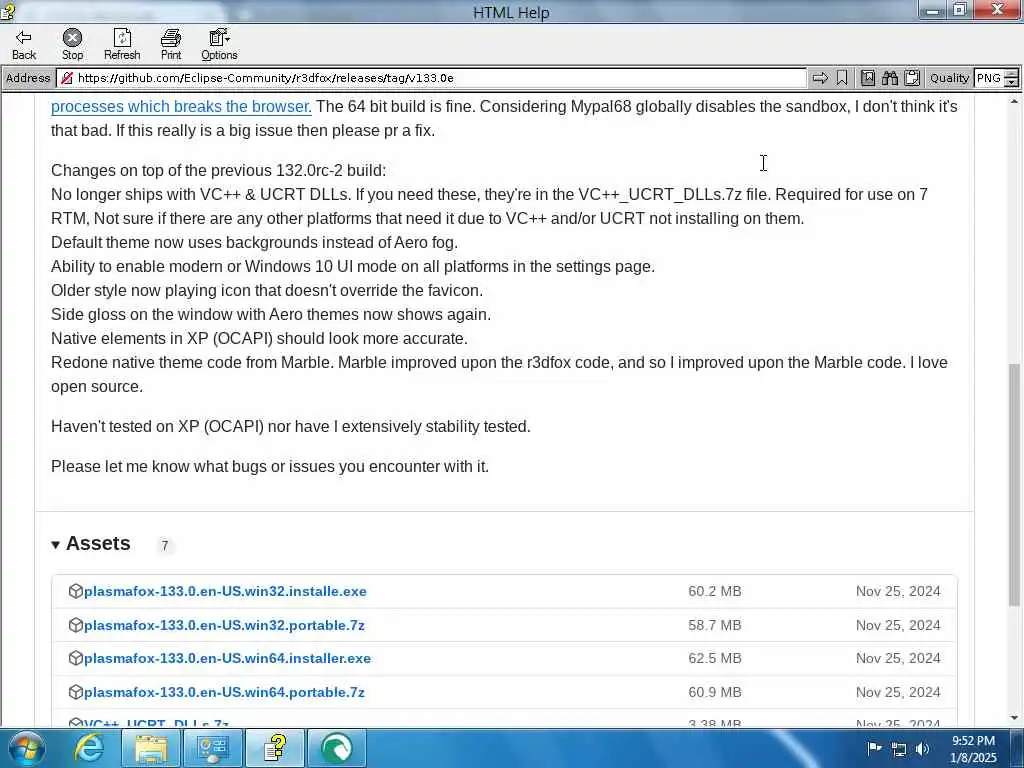Click 'Default theme now uses backgrounds' line
The image size is (1024, 768).
point(254,242)
